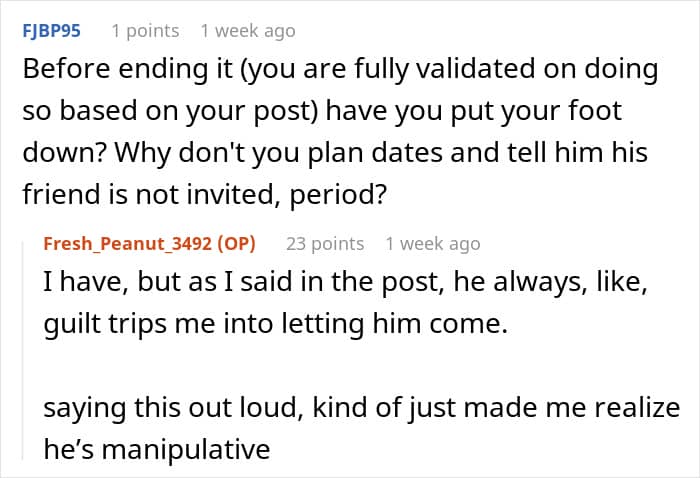Click the phrase "guilt trips" in the reply
Screen dimensions: 700x478
coord(105,324)
